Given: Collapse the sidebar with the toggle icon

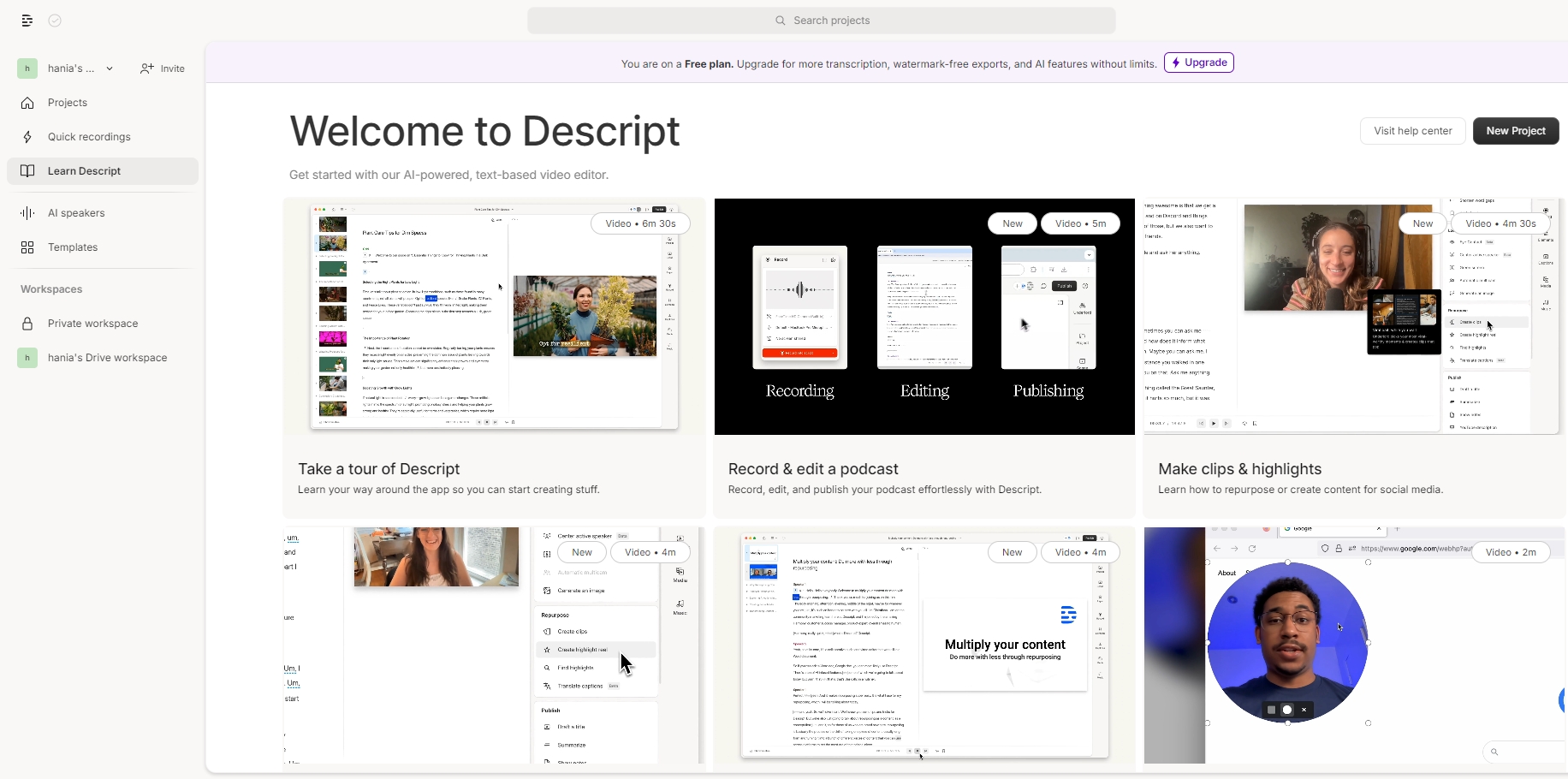Looking at the screenshot, I should (x=27, y=21).
